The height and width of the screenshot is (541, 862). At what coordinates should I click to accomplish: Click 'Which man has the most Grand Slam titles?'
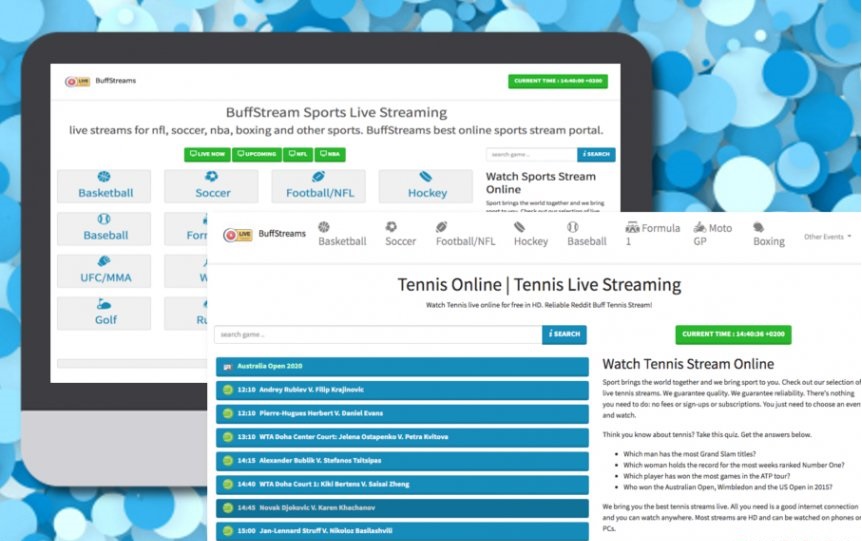pos(689,454)
